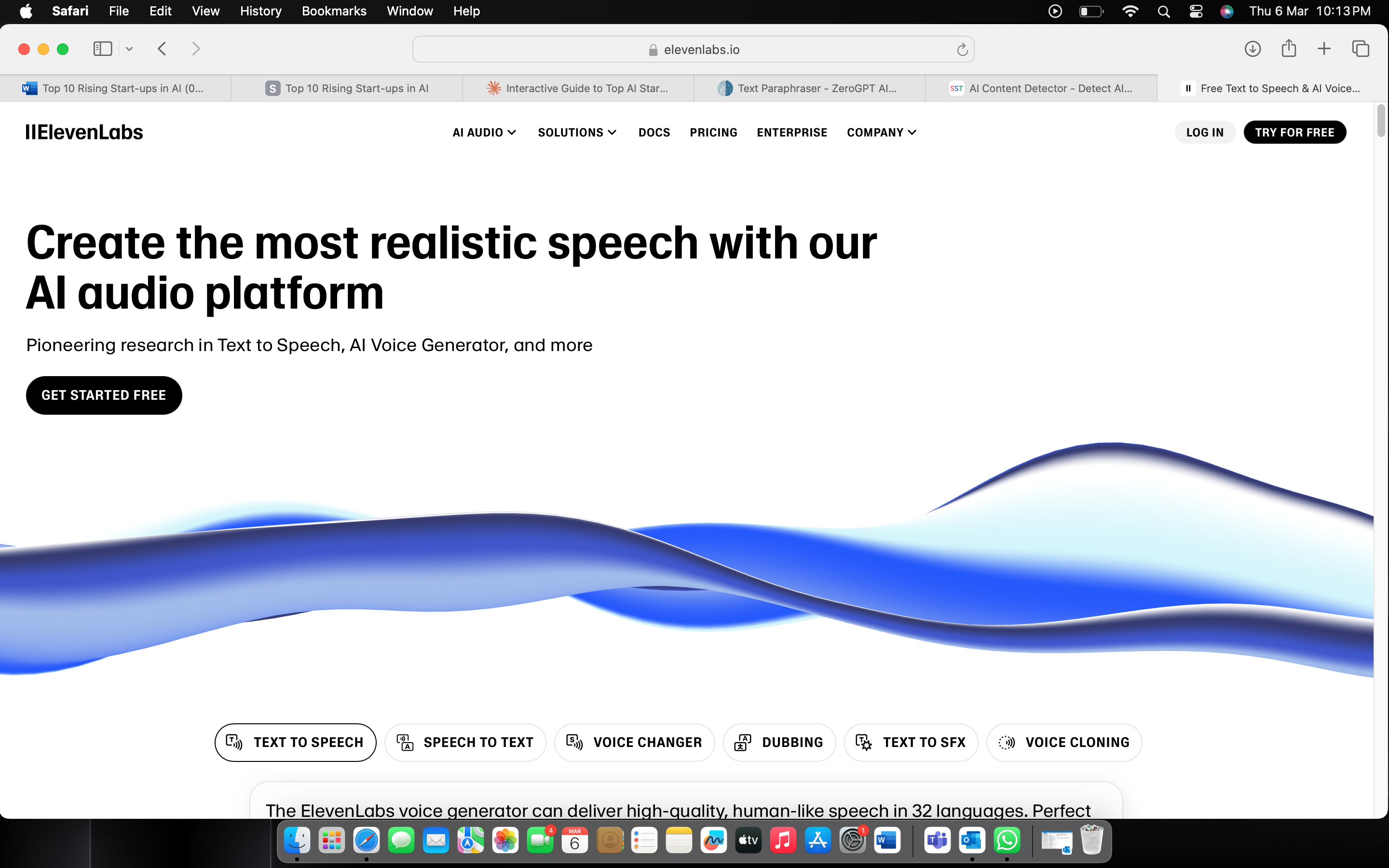The height and width of the screenshot is (868, 1389).
Task: Go back to previous page
Action: 162,49
